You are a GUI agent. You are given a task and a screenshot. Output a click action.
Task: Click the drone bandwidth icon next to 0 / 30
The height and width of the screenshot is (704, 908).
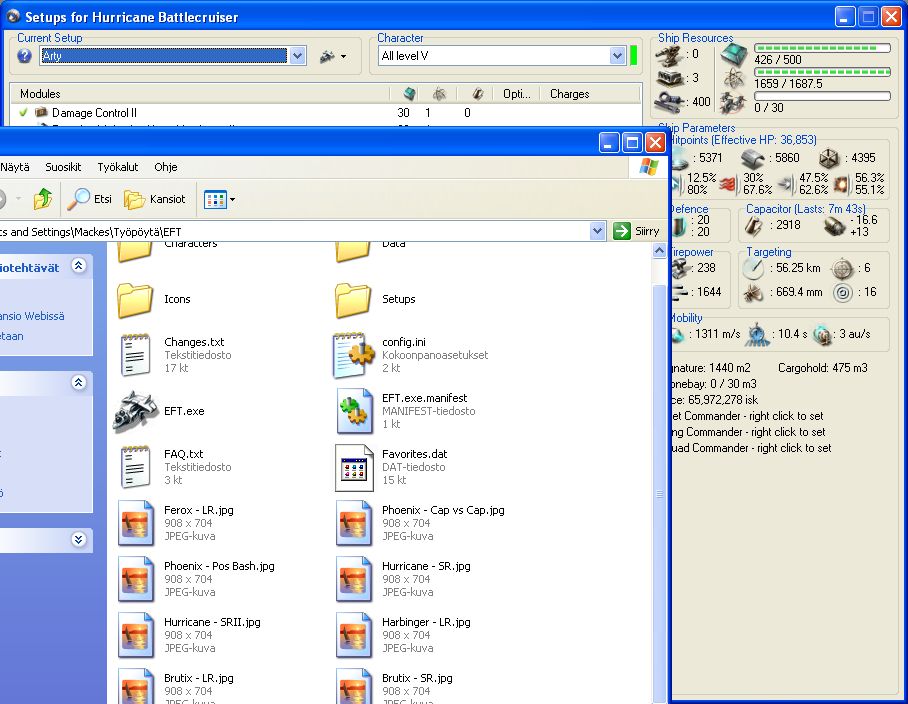pyautogui.click(x=734, y=102)
